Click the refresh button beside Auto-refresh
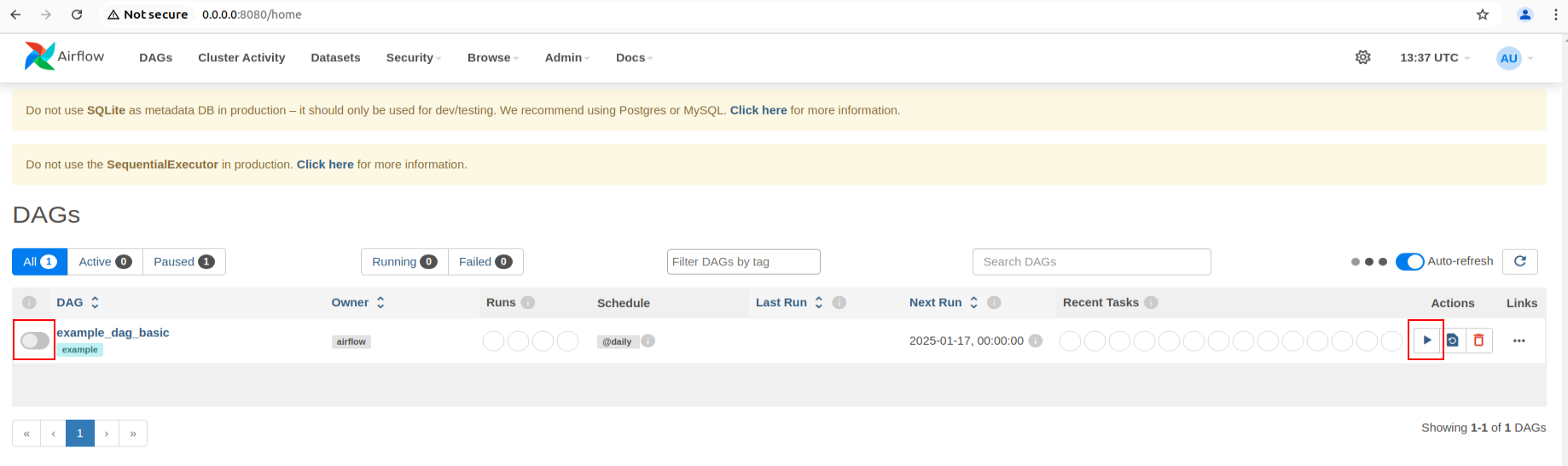This screenshot has width=1568, height=466. (1519, 261)
